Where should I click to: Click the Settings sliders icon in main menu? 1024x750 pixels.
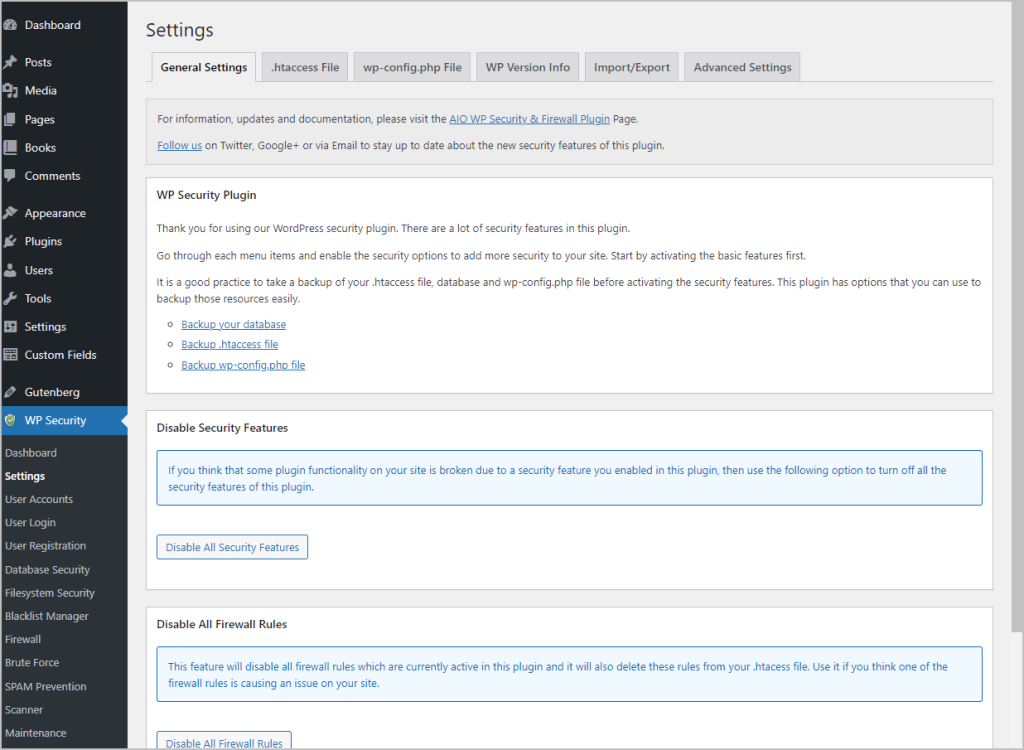(x=10, y=327)
